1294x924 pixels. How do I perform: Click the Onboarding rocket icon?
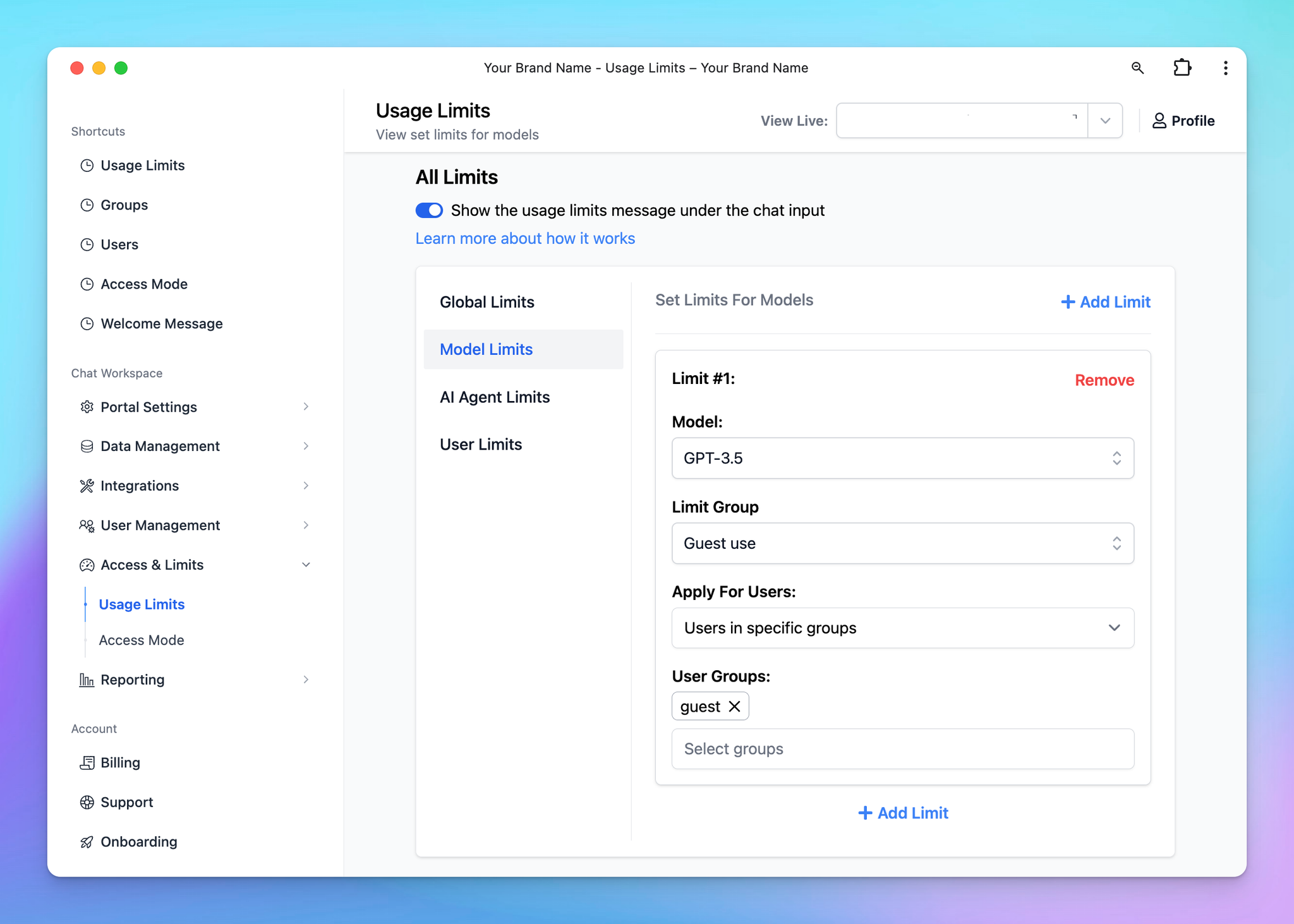[x=87, y=842]
